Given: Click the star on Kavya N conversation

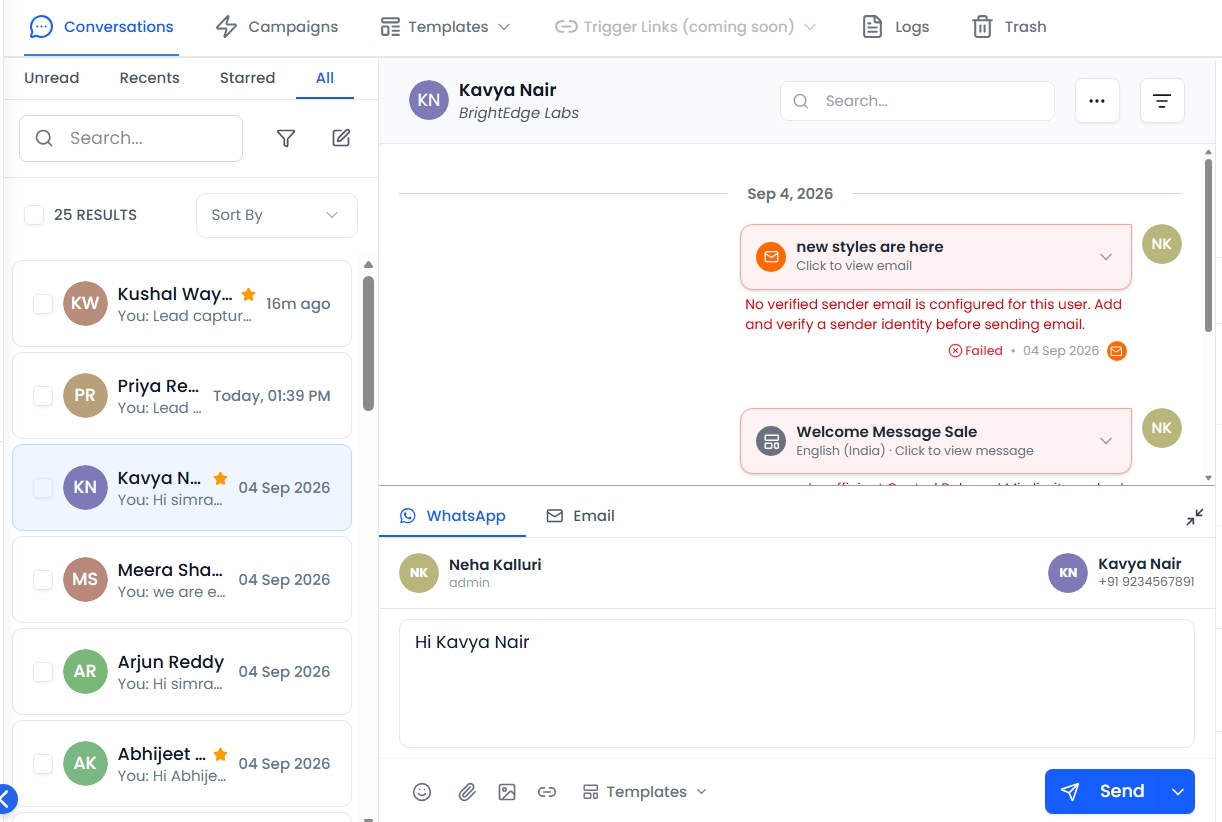Looking at the screenshot, I should (x=221, y=478).
